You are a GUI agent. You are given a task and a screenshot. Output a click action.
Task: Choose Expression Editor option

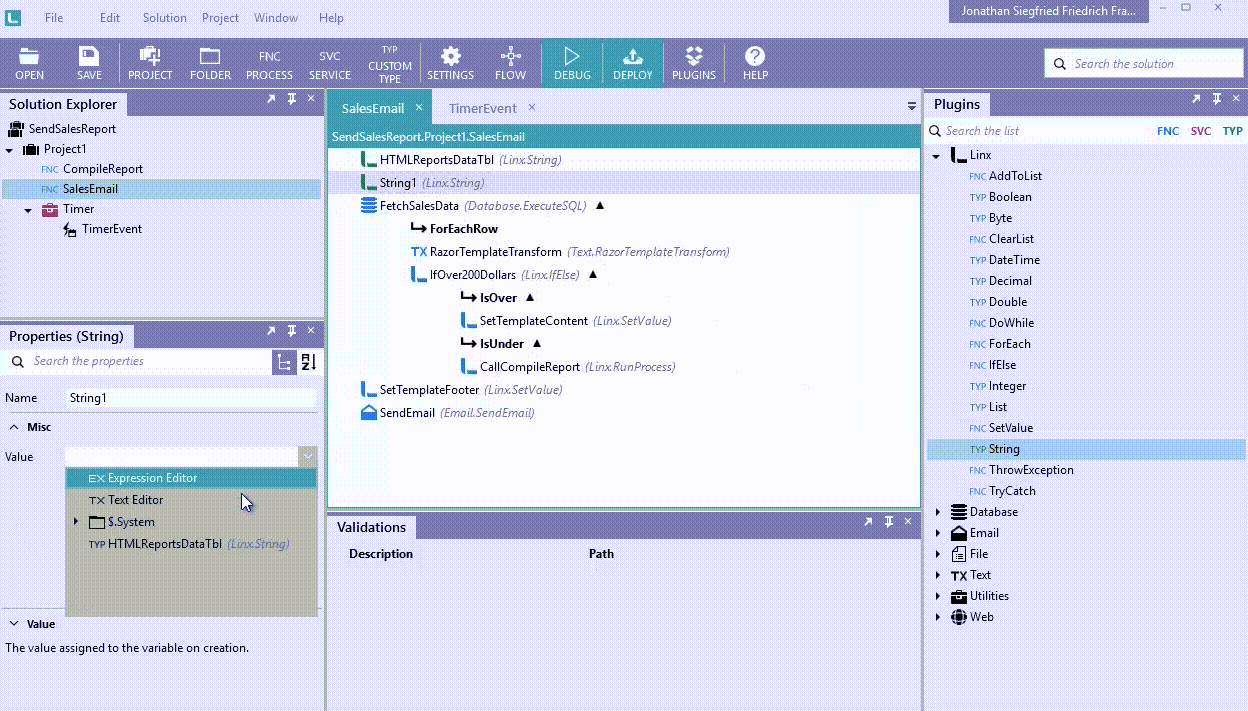click(x=191, y=478)
